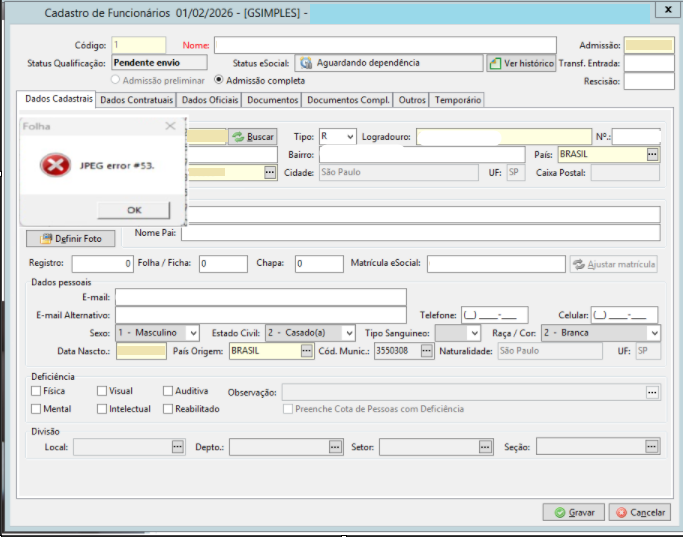
Task: Click the Telefone input field
Action: pyautogui.click(x=495, y=315)
